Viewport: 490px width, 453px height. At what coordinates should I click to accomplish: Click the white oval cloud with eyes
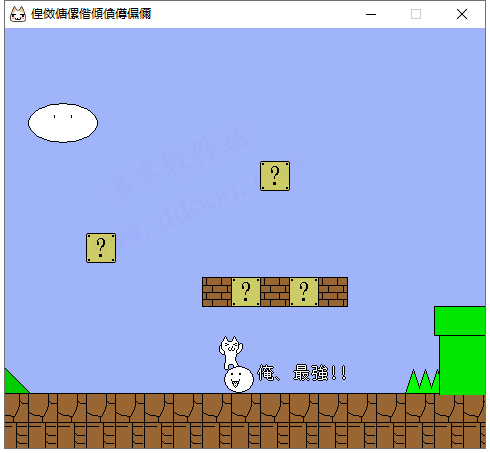coord(63,123)
